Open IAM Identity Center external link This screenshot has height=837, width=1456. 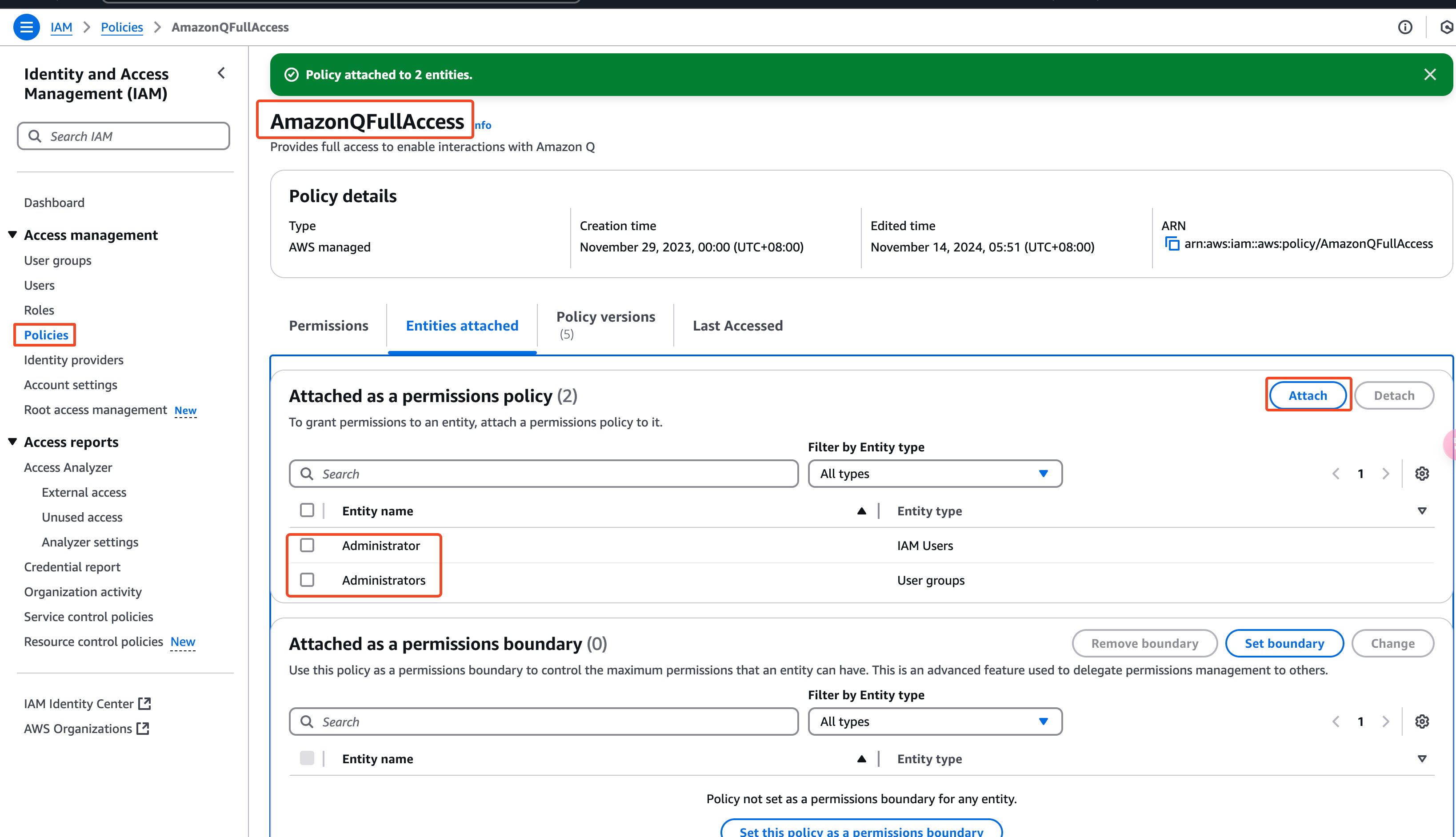pos(87,704)
